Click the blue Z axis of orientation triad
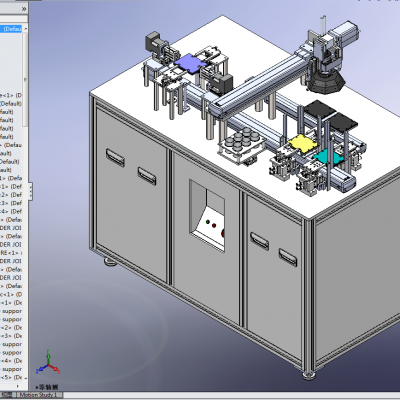The width and height of the screenshot is (400, 400). 41,369
